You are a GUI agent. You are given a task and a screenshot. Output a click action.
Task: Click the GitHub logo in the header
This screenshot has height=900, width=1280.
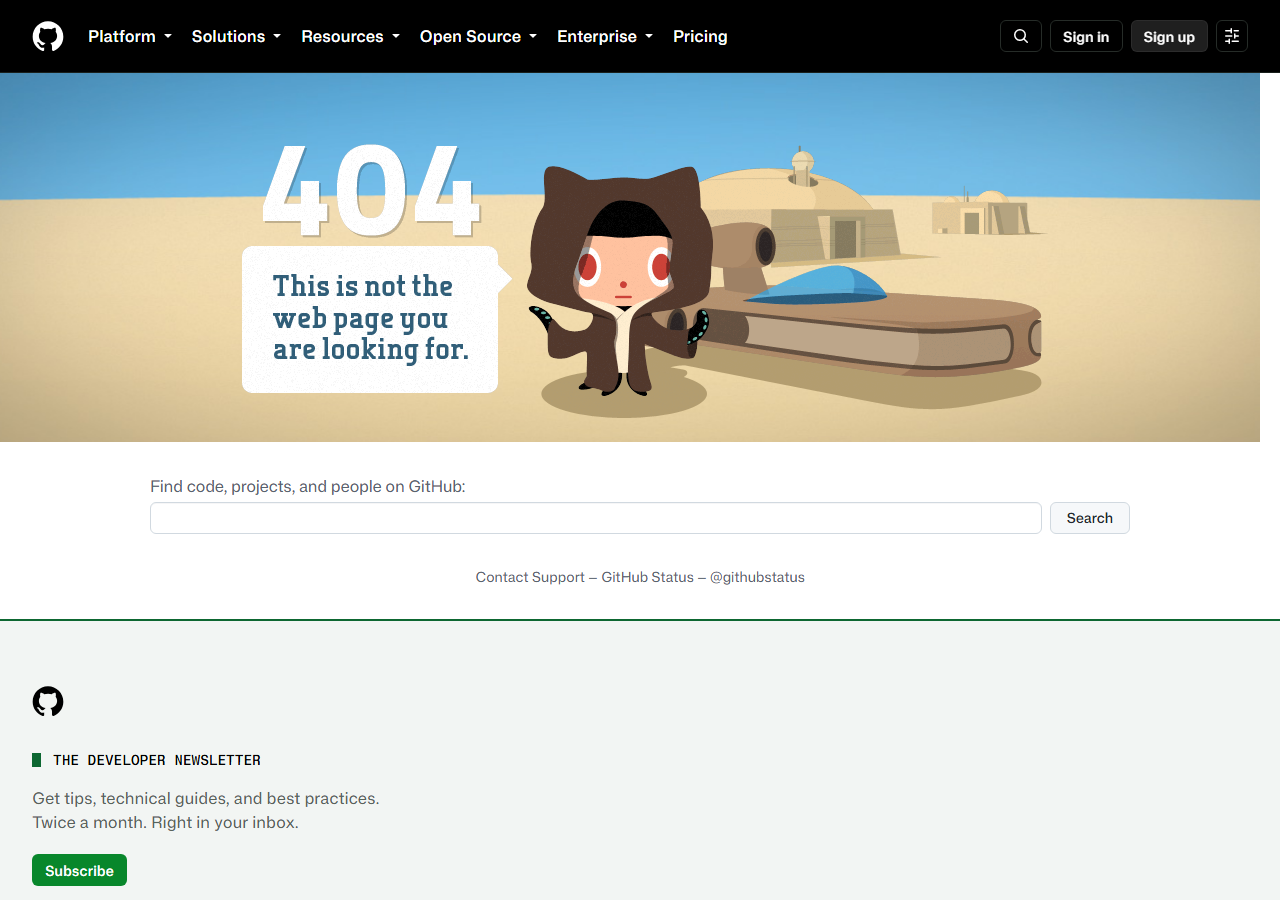pos(48,36)
